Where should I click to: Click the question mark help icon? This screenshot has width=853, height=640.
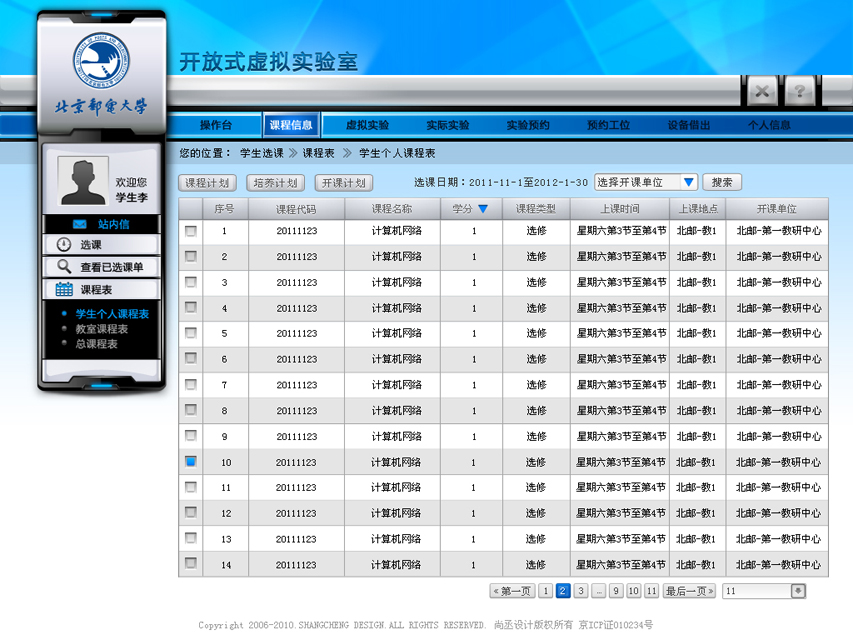pyautogui.click(x=800, y=91)
